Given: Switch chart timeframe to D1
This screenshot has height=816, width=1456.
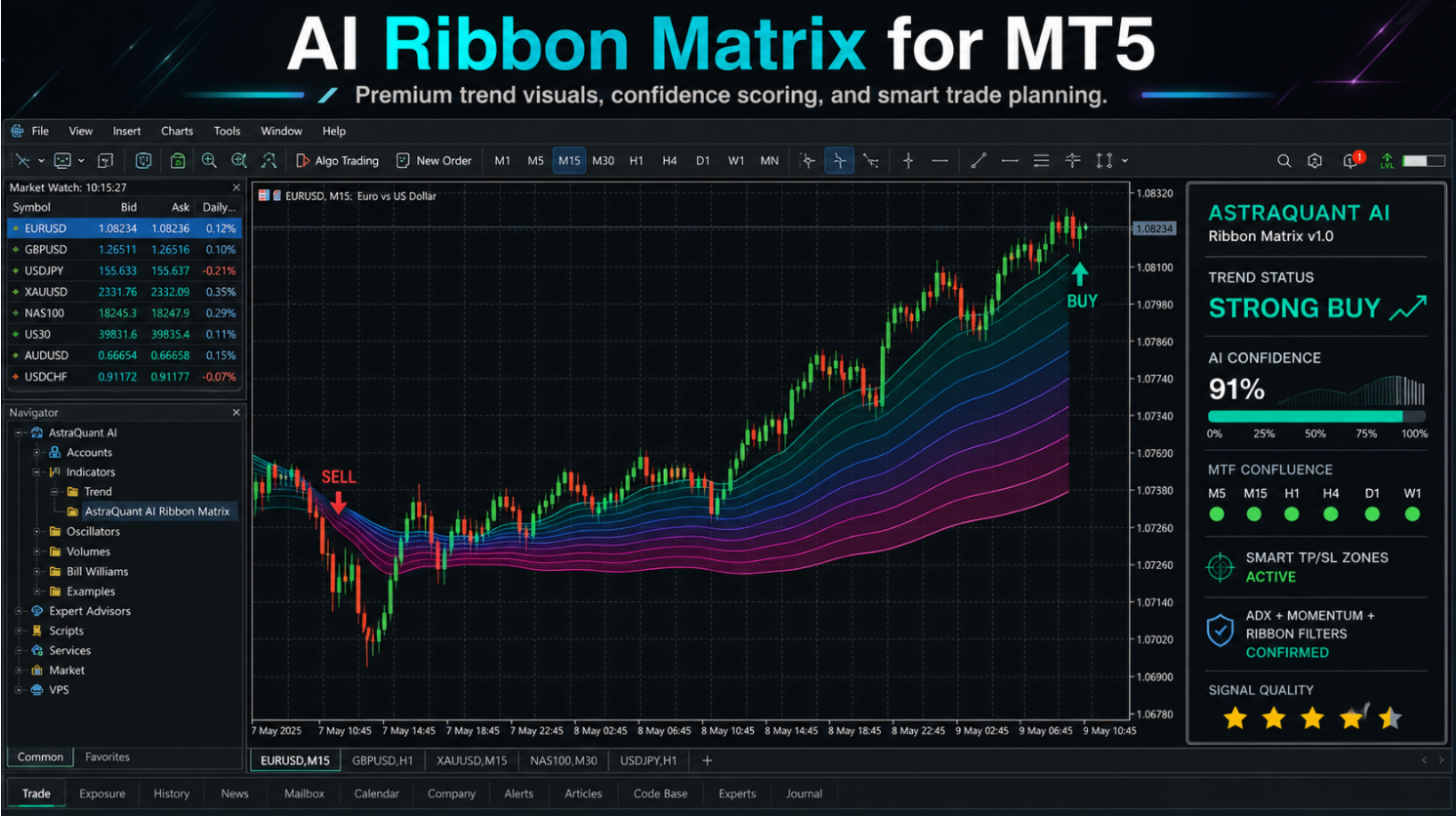Looking at the screenshot, I should point(703,161).
